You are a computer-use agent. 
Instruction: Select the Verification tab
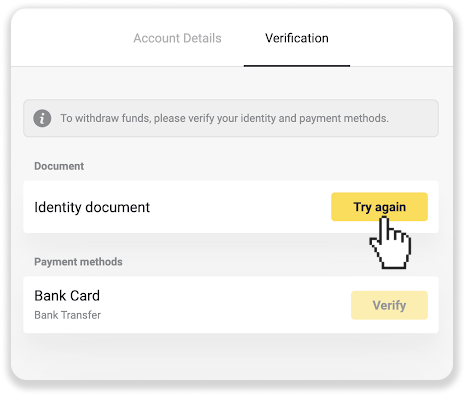[297, 38]
